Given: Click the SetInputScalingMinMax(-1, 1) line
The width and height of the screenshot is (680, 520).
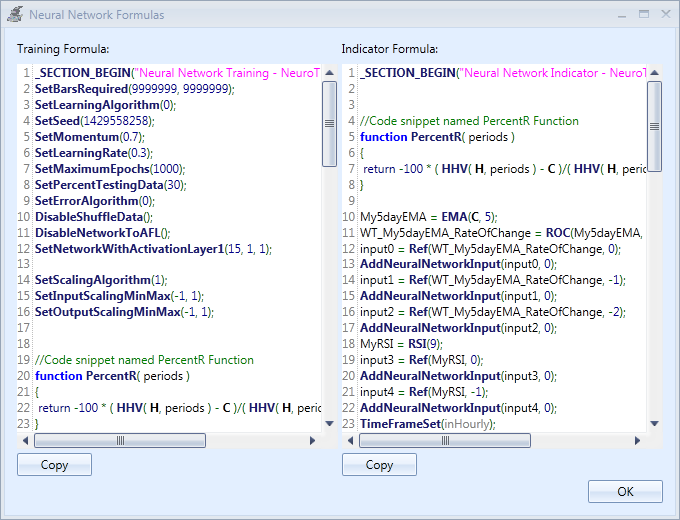Looking at the screenshot, I should click(x=119, y=296).
